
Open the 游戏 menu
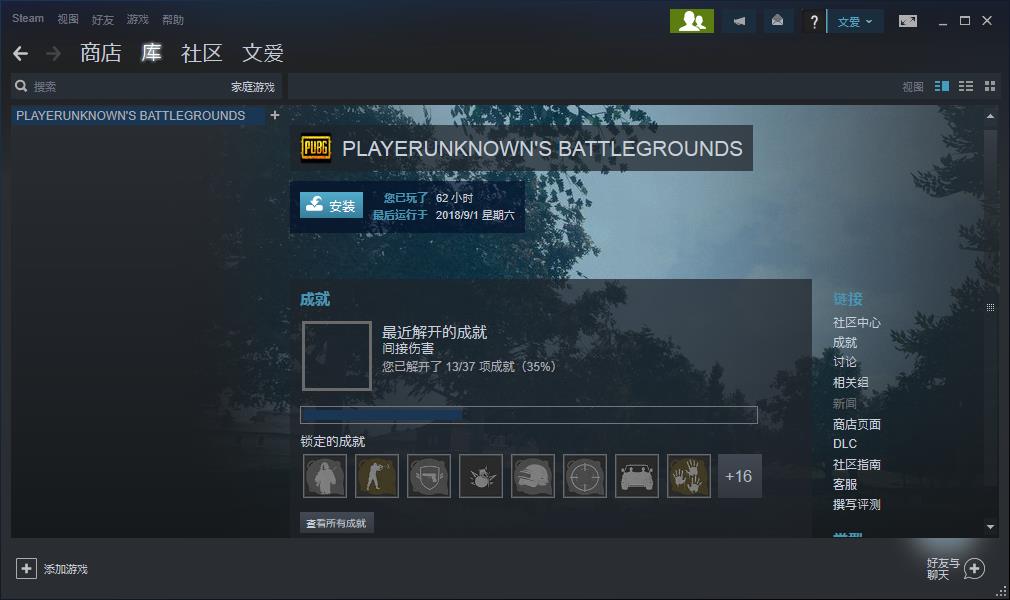pyautogui.click(x=138, y=19)
